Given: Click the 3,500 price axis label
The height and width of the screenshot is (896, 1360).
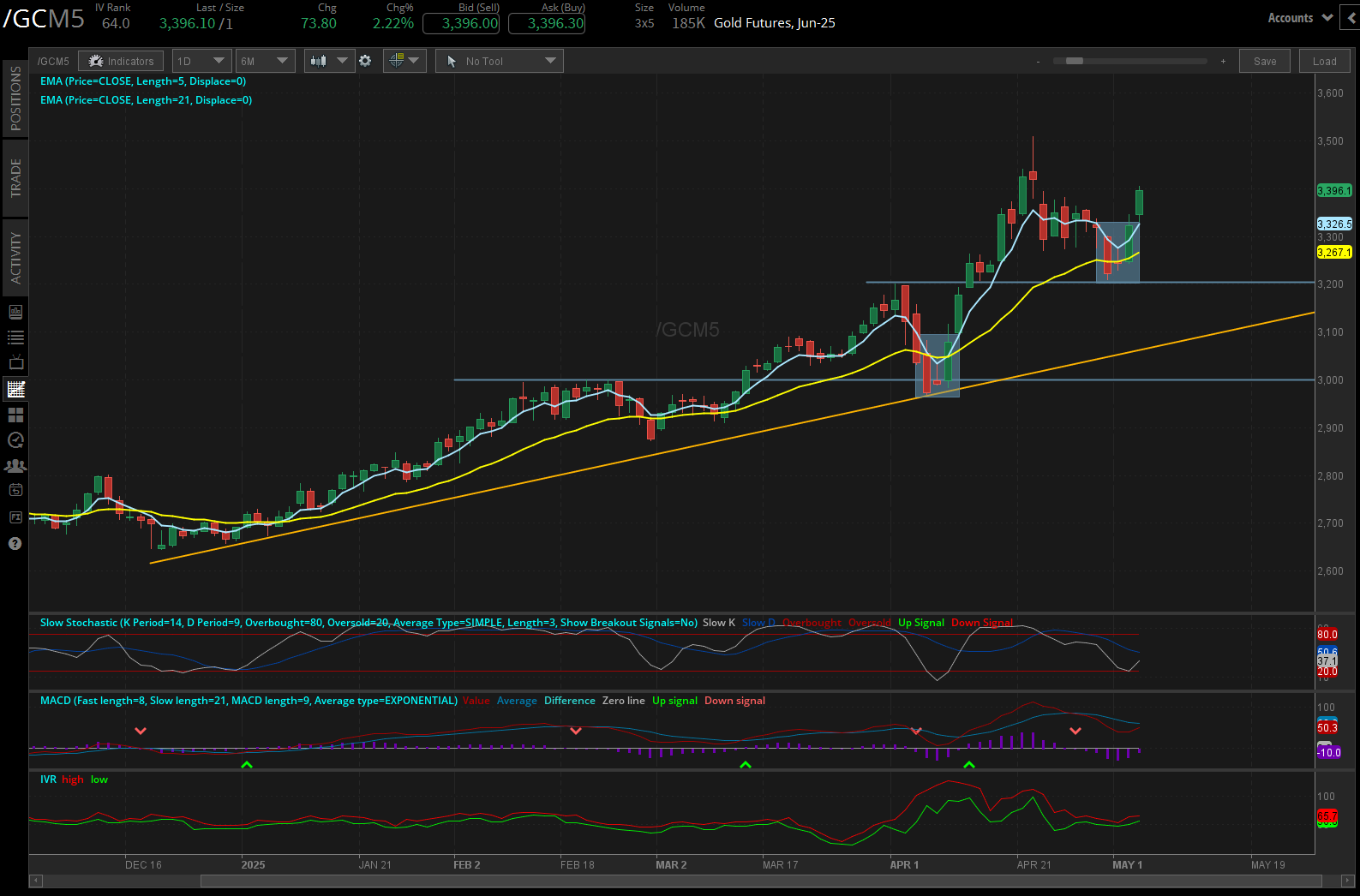Looking at the screenshot, I should point(1330,141).
